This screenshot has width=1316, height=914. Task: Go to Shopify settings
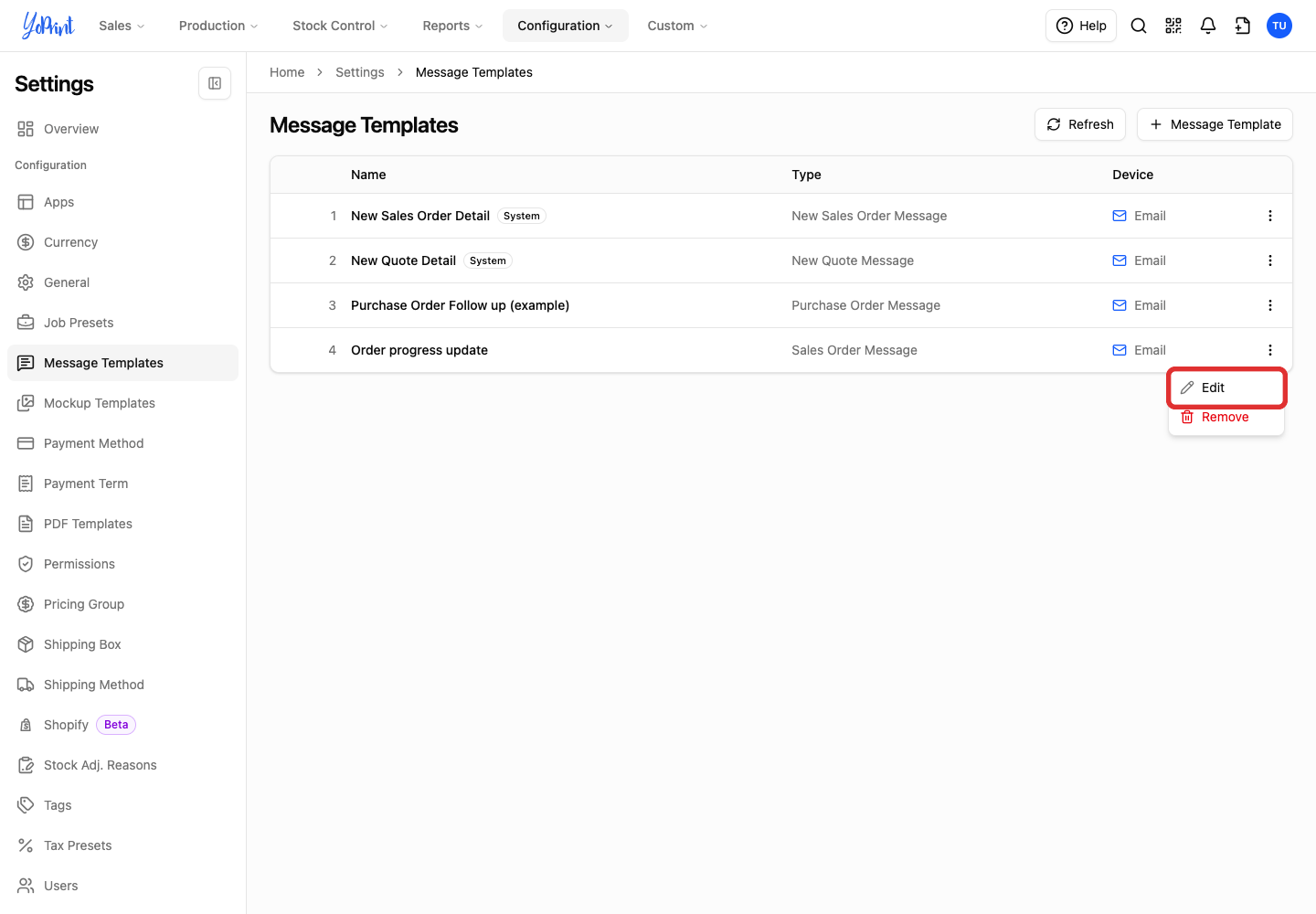tap(122, 725)
